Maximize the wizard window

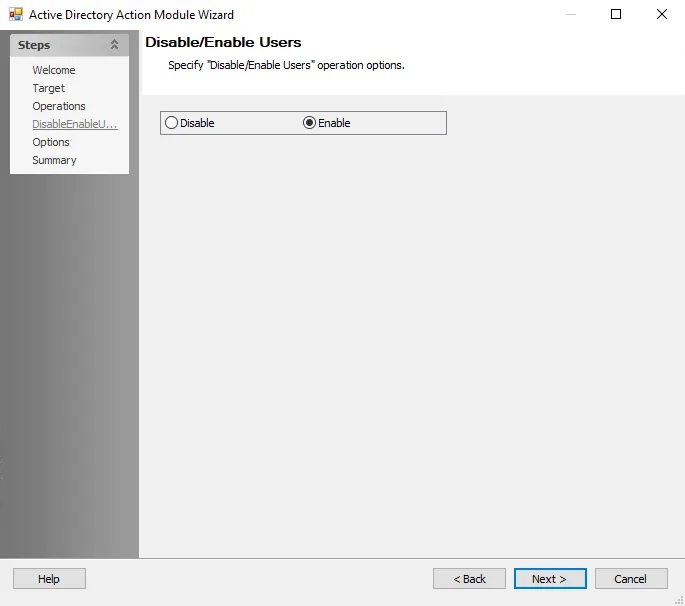[x=616, y=14]
